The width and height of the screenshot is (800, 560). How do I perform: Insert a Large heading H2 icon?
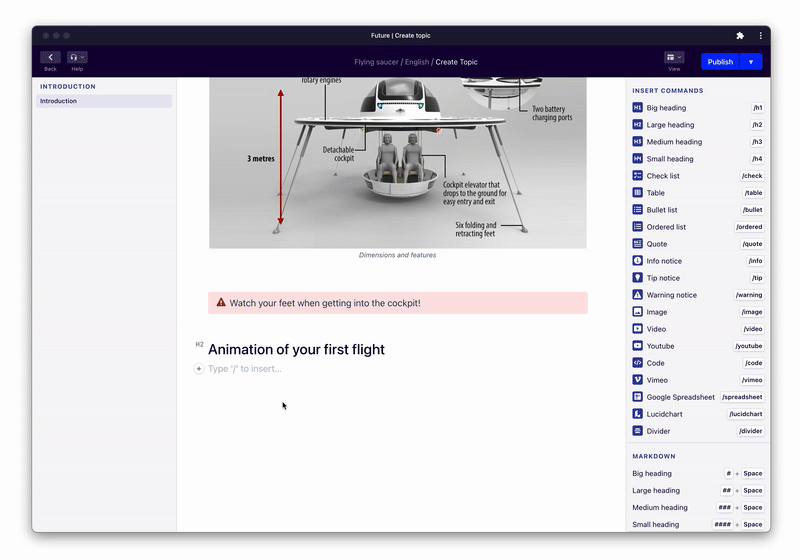pos(637,124)
